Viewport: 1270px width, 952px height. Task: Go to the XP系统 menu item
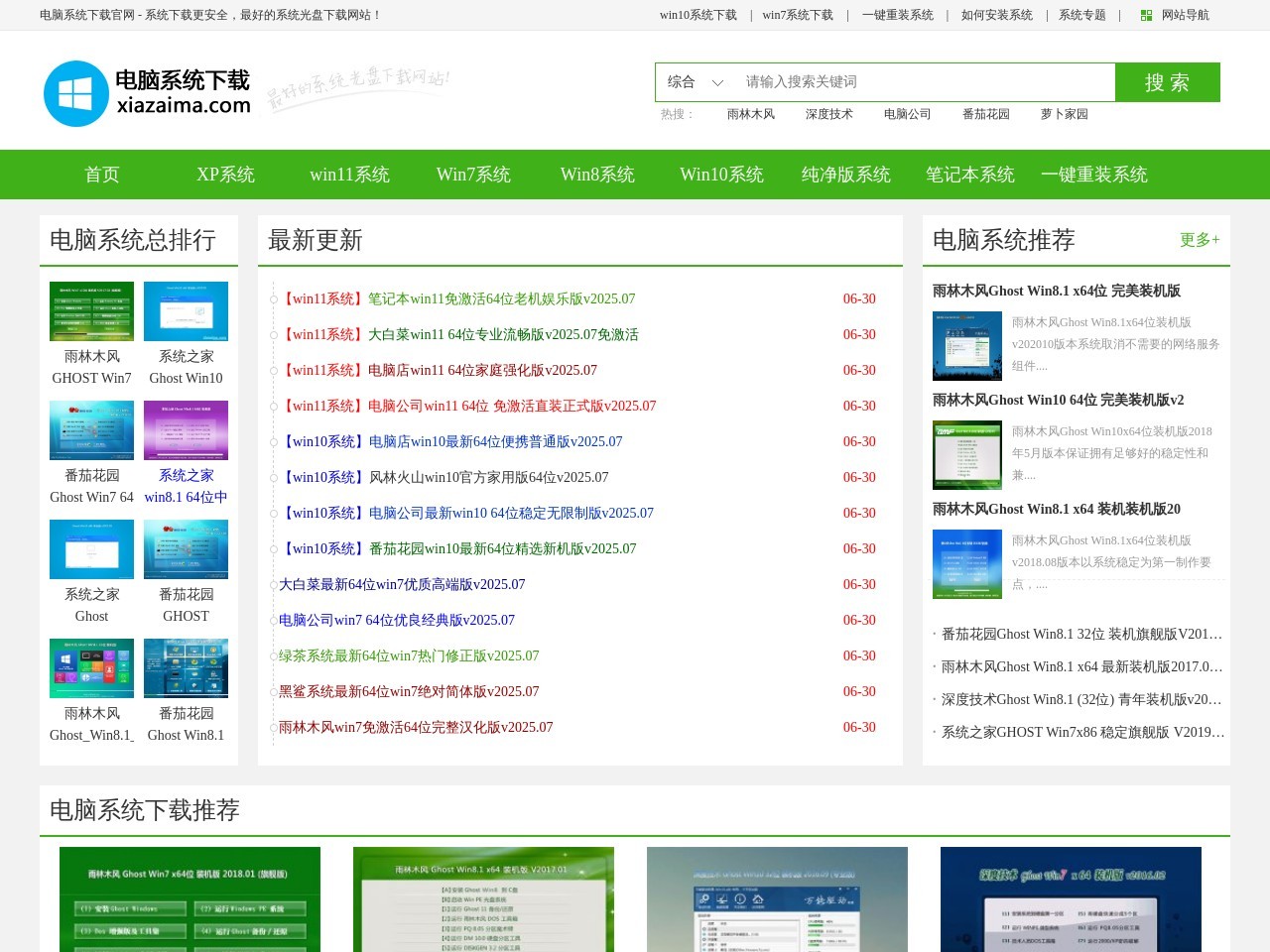(x=226, y=175)
